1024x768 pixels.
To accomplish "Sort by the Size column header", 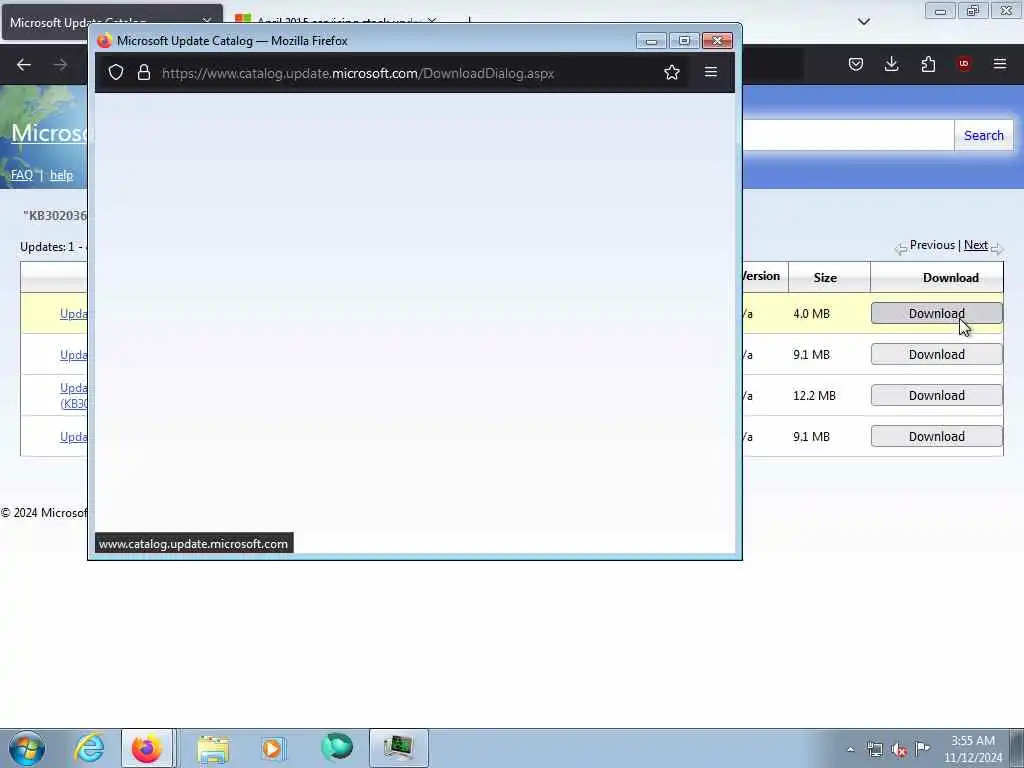I will click(825, 278).
